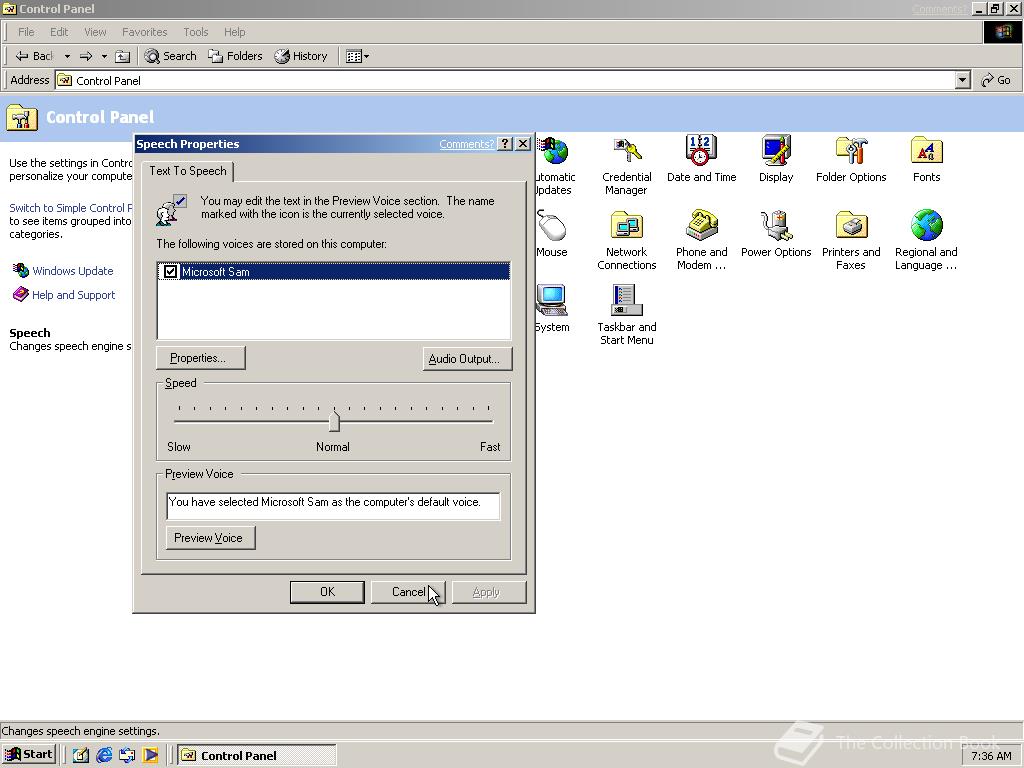Select the Text To Speech tab

click(x=187, y=171)
